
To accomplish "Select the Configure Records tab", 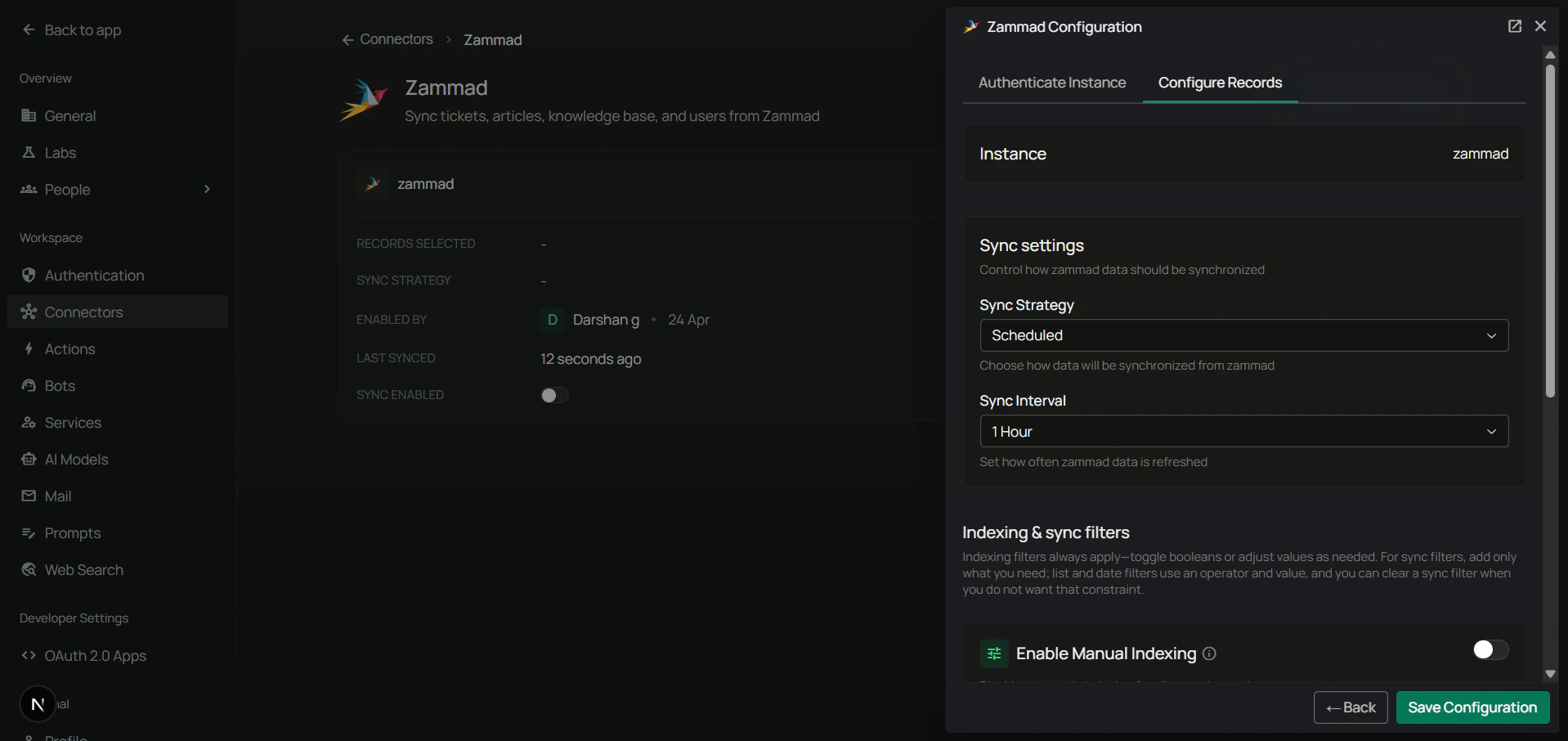I will (x=1220, y=83).
